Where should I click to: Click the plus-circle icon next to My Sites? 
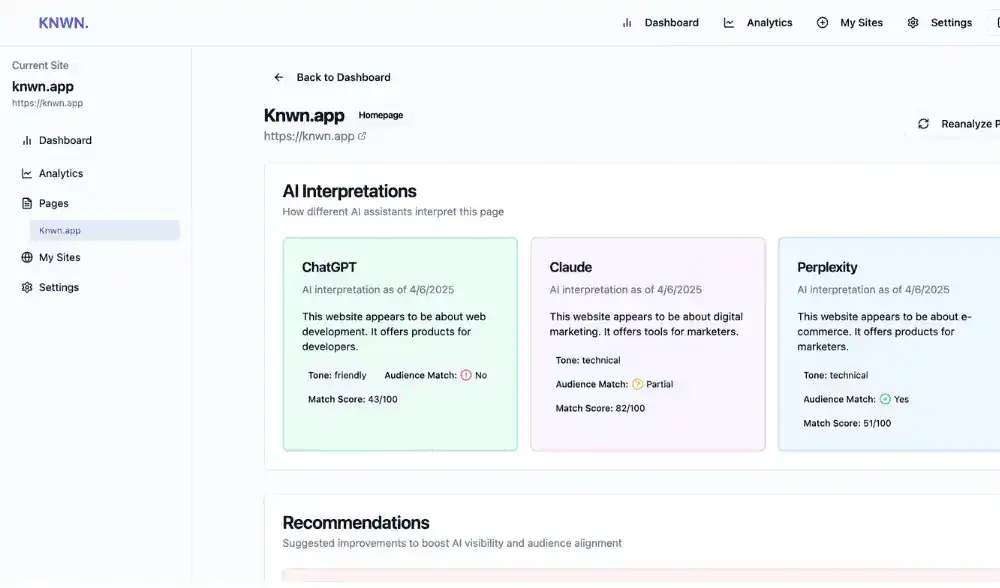click(822, 23)
